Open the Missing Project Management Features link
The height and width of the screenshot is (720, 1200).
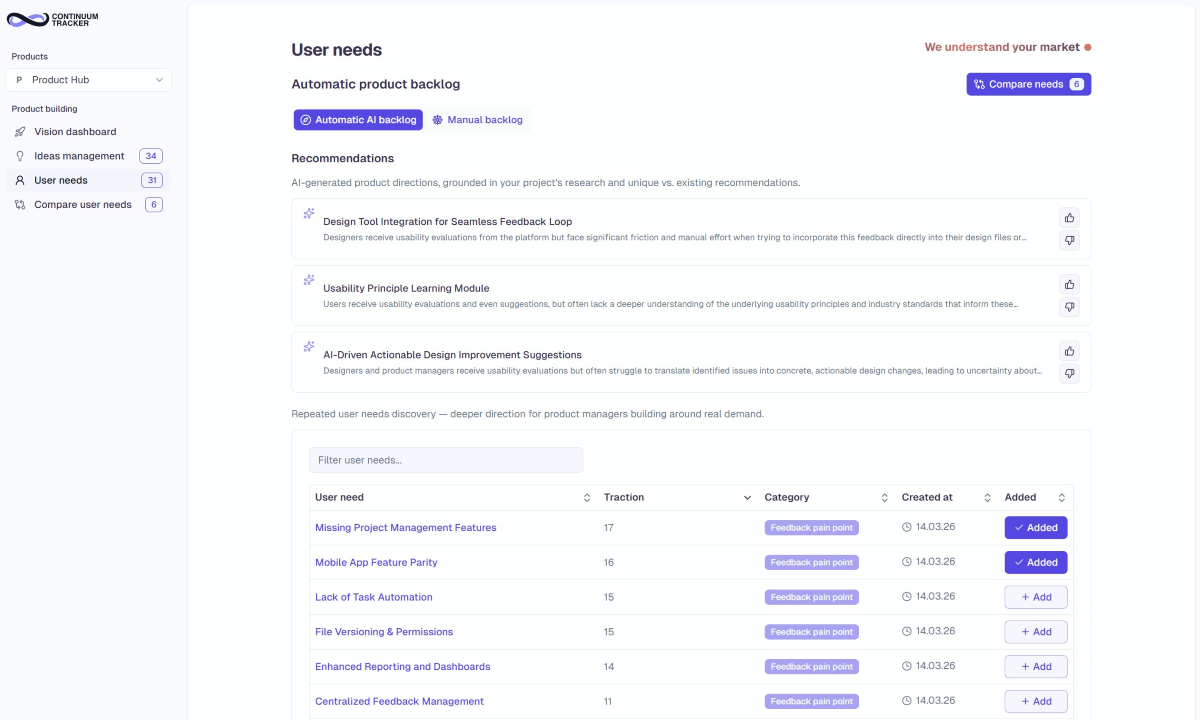pyautogui.click(x=405, y=528)
